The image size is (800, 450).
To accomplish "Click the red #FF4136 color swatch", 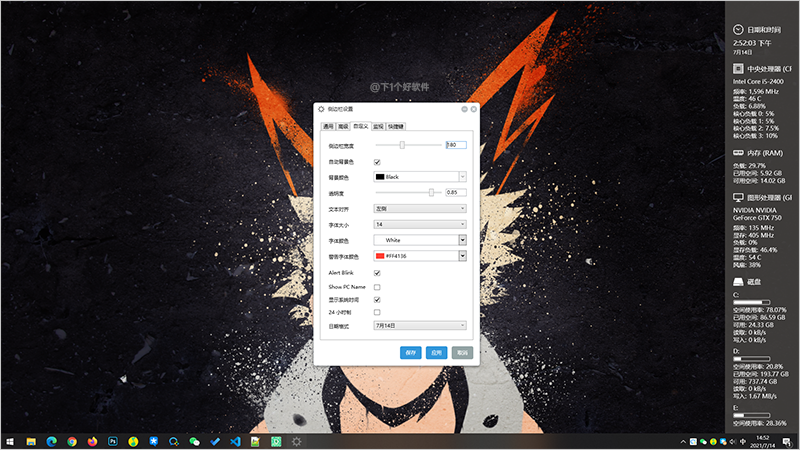I will pyautogui.click(x=380, y=256).
